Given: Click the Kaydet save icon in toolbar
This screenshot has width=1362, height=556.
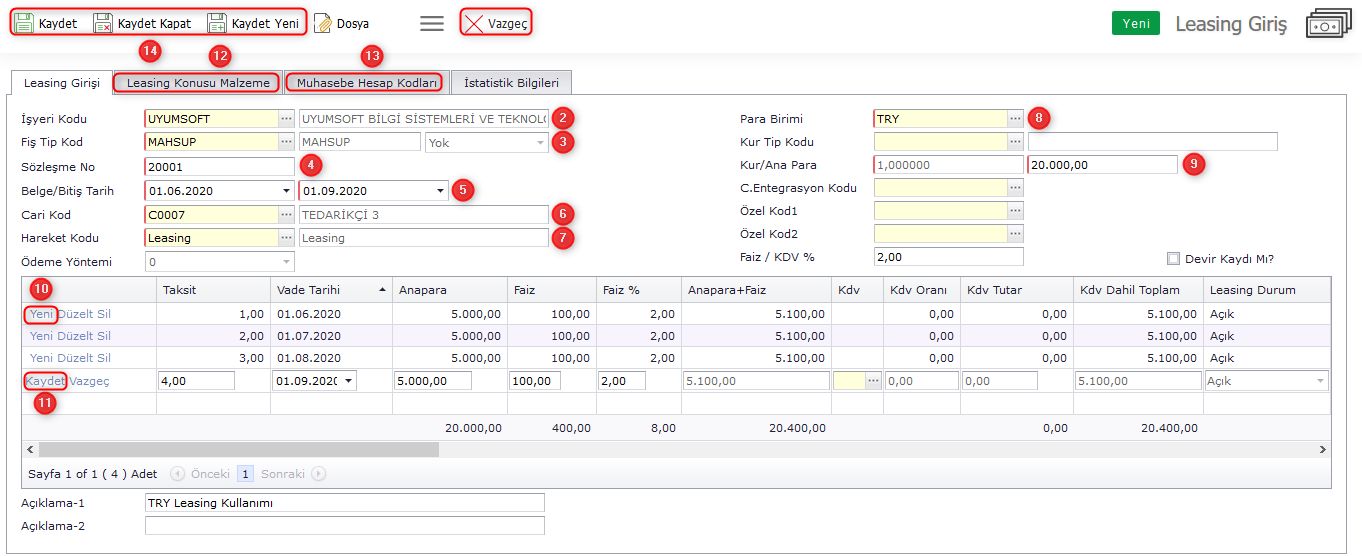Looking at the screenshot, I should (24, 23).
